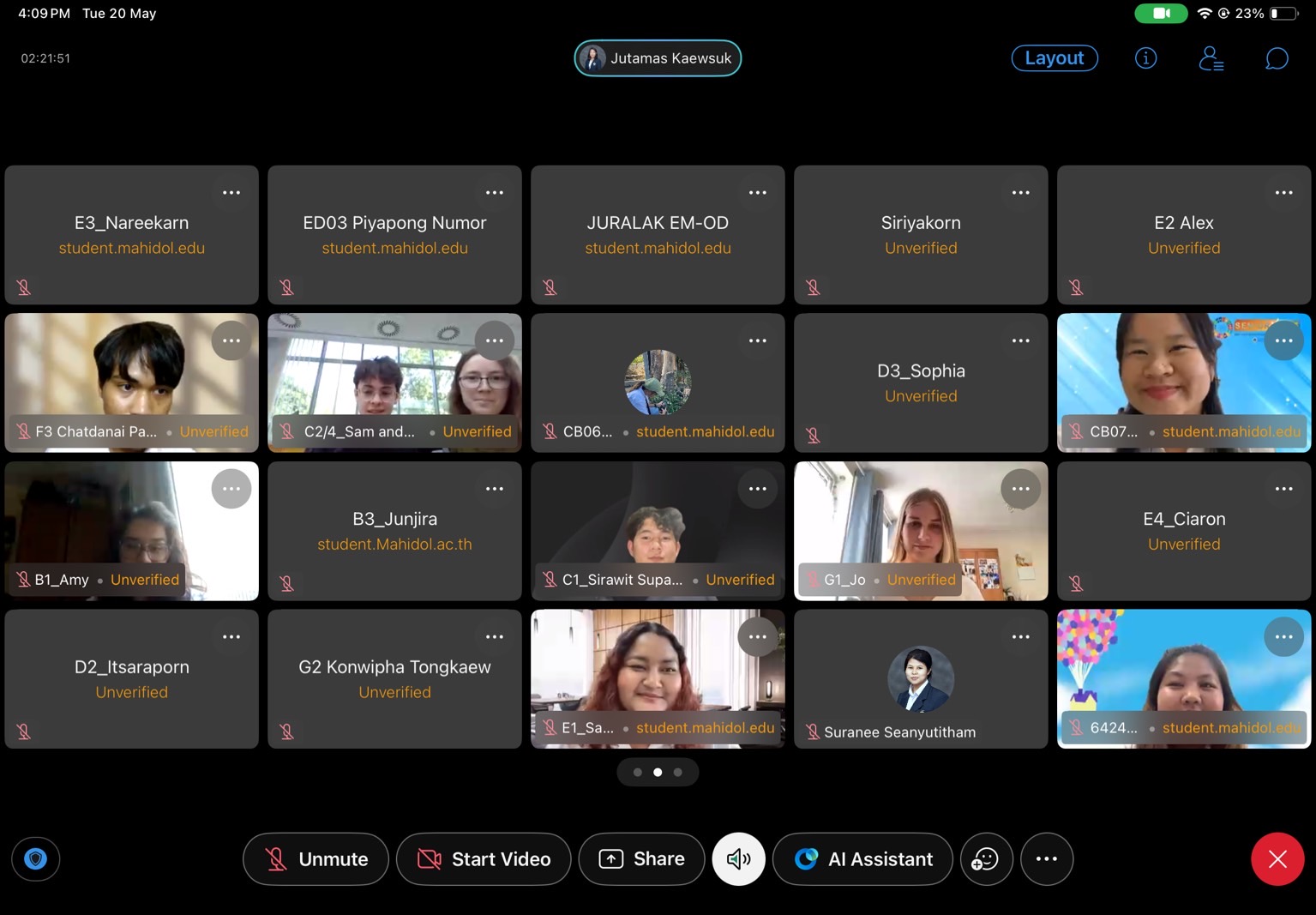Open the chat bubble icon

[x=1277, y=58]
